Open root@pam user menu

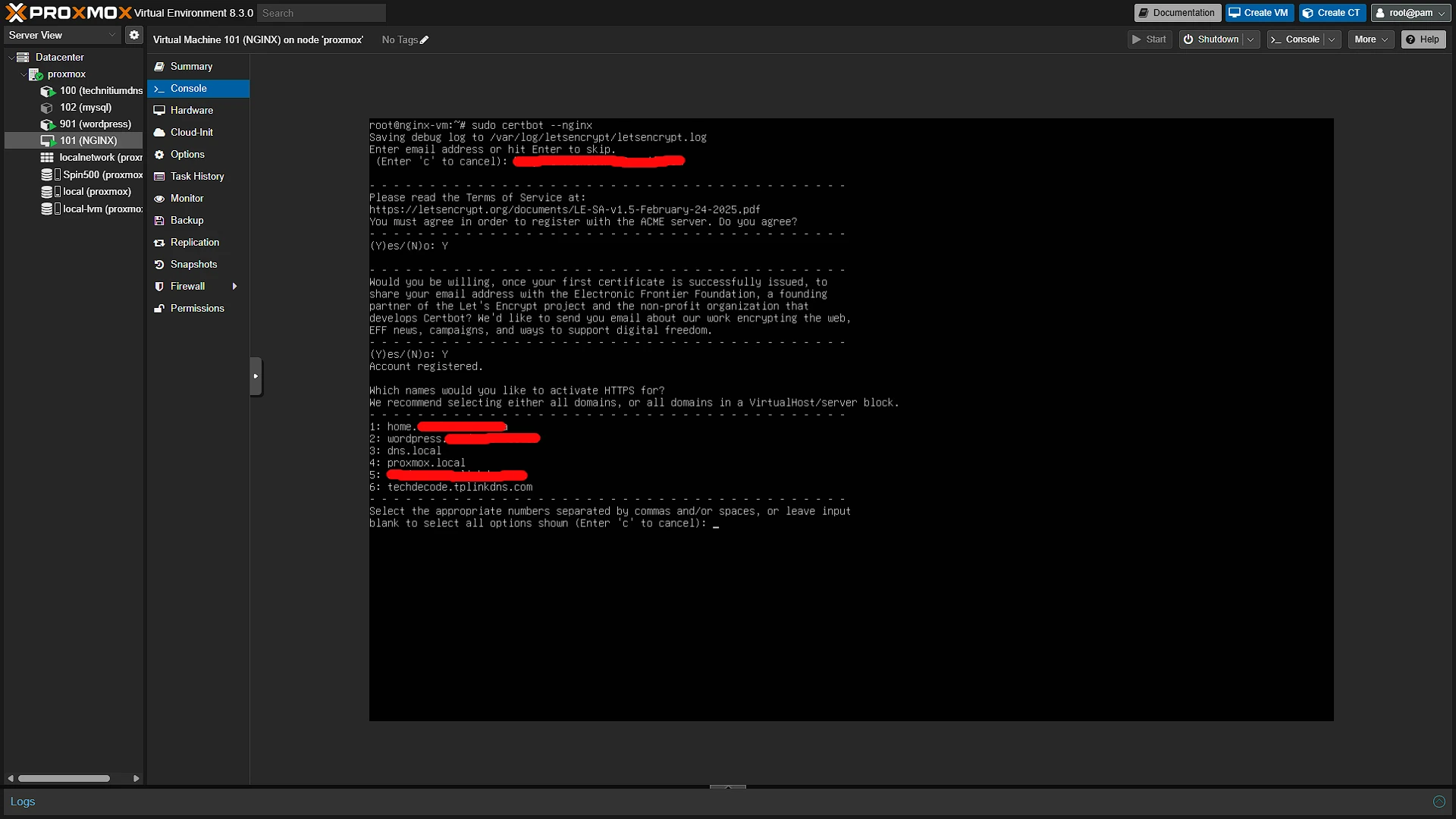click(x=1410, y=13)
